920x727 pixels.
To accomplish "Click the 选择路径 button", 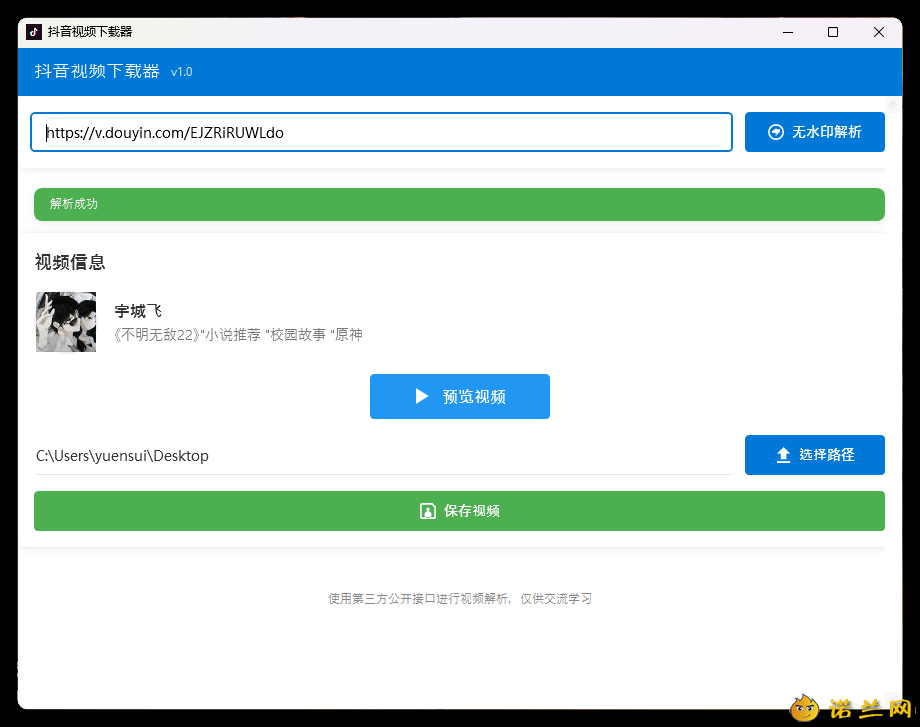I will (x=814, y=455).
